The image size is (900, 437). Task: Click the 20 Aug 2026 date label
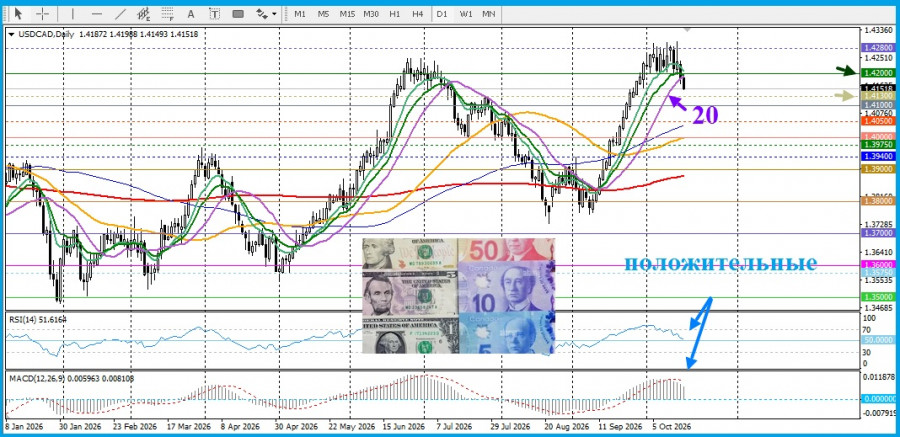point(567,427)
